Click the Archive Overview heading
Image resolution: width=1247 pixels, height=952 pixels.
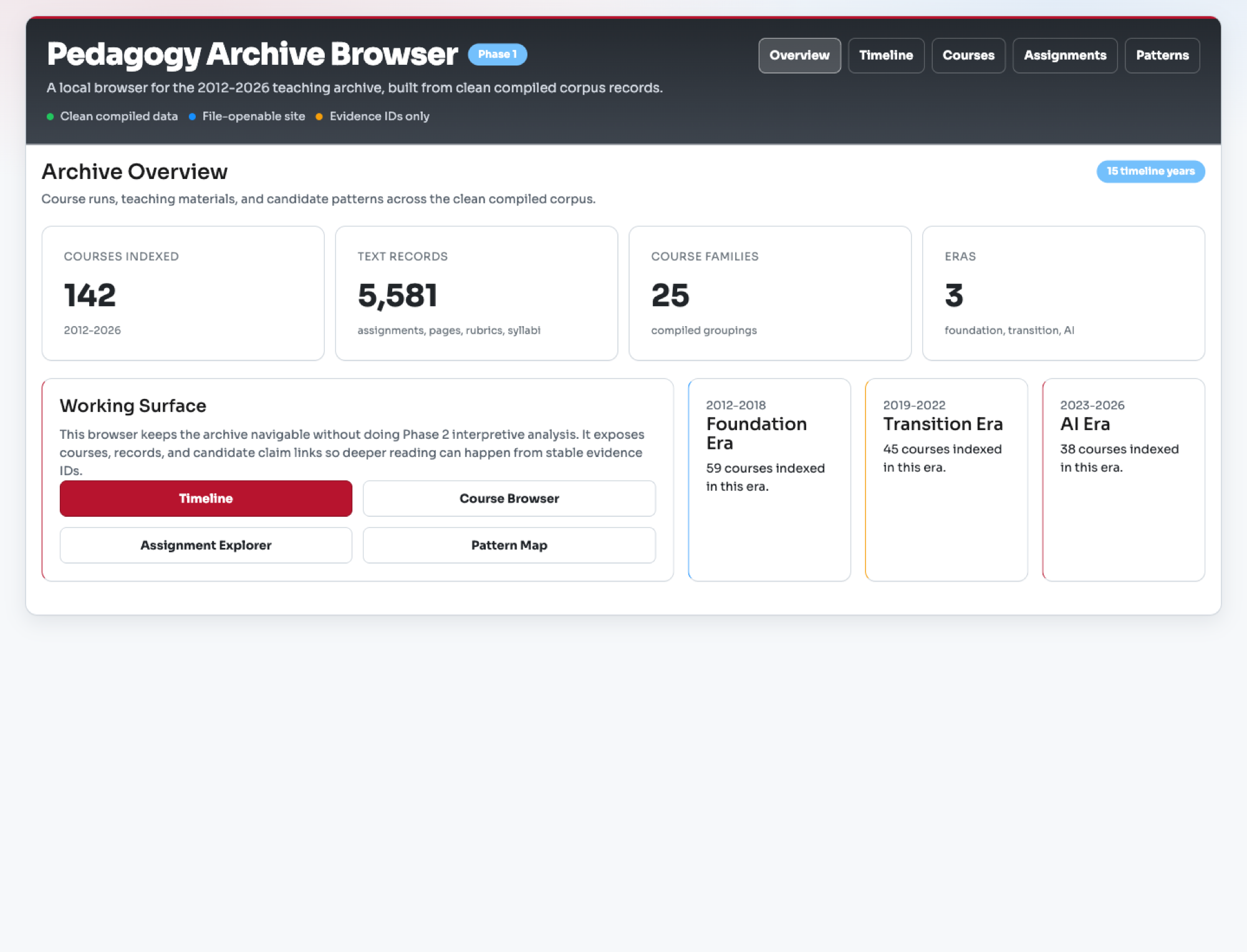pos(135,171)
